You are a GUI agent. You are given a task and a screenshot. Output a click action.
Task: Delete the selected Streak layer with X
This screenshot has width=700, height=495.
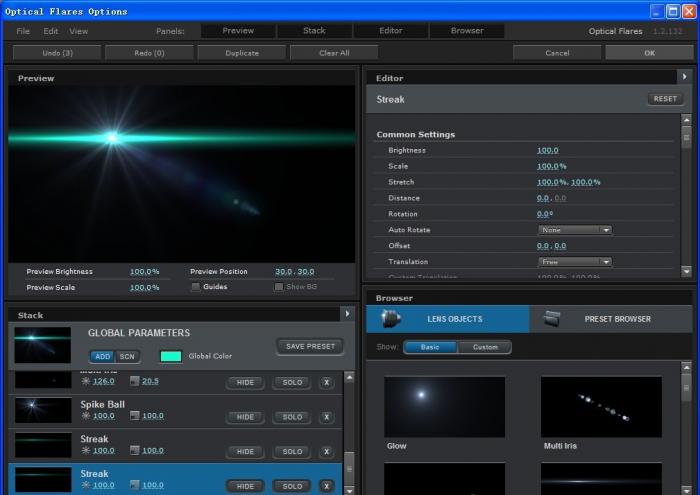point(326,486)
